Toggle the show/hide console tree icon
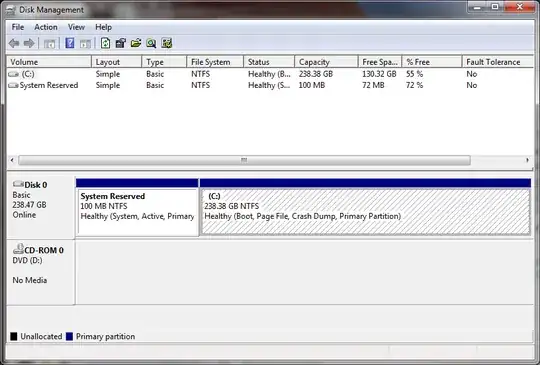This screenshot has width=540, height=365. pyautogui.click(x=50, y=44)
